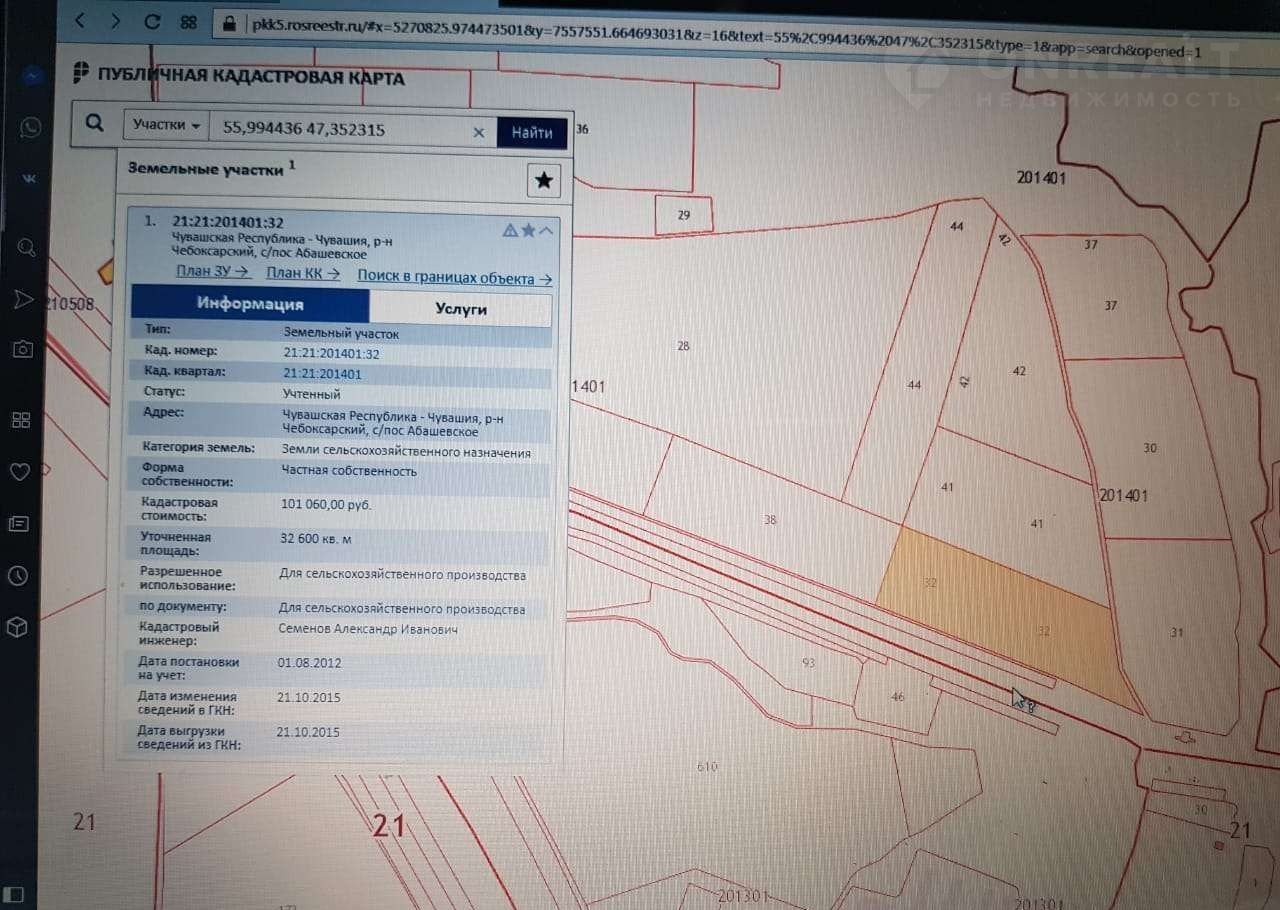Toggle the star on parcel 21:21:201401:32

(x=528, y=231)
